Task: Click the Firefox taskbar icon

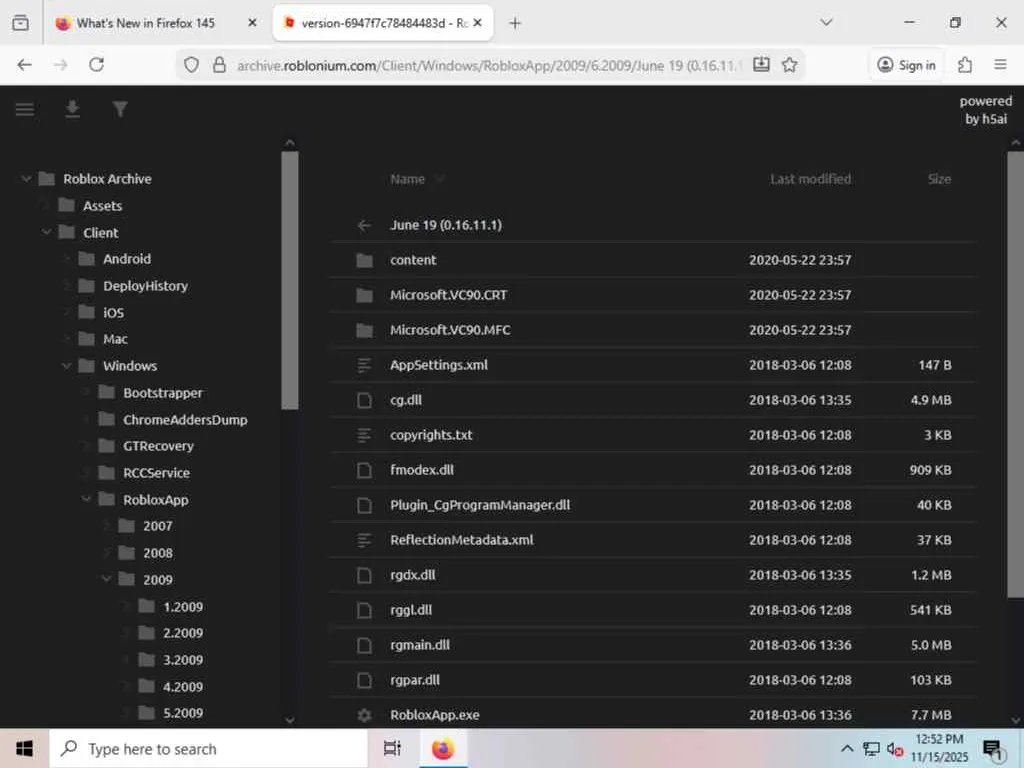Action: (x=443, y=748)
